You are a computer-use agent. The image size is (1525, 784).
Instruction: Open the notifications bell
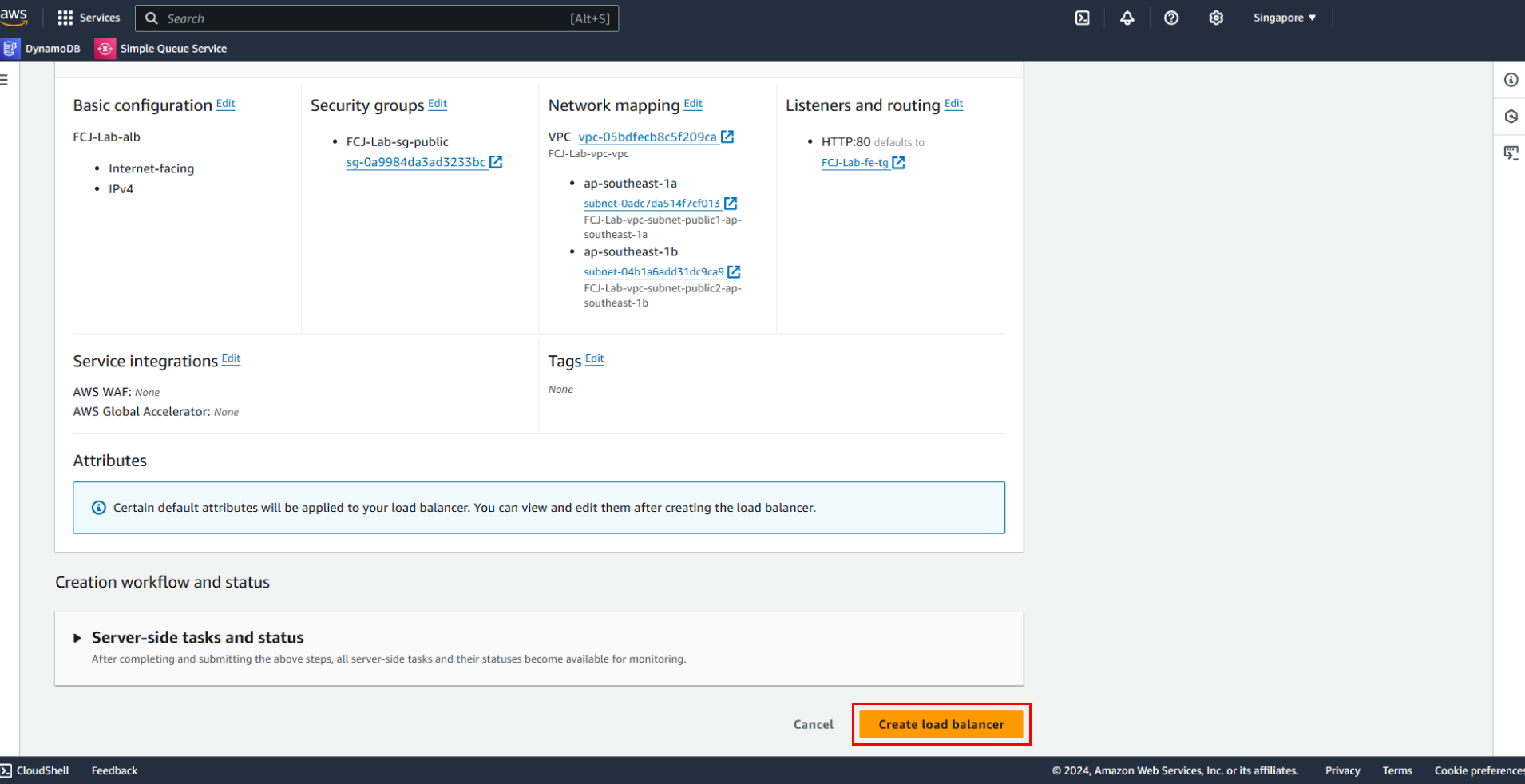click(1127, 18)
